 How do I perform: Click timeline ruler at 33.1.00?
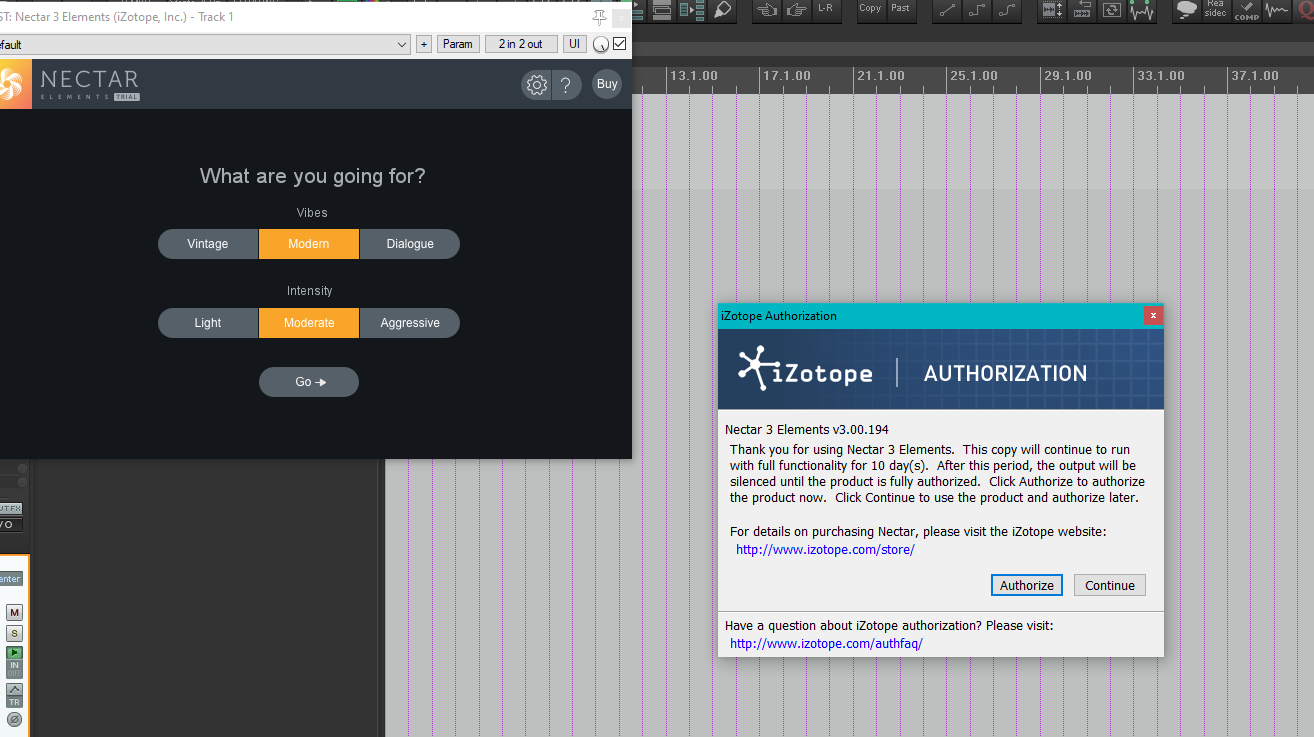coord(1160,76)
